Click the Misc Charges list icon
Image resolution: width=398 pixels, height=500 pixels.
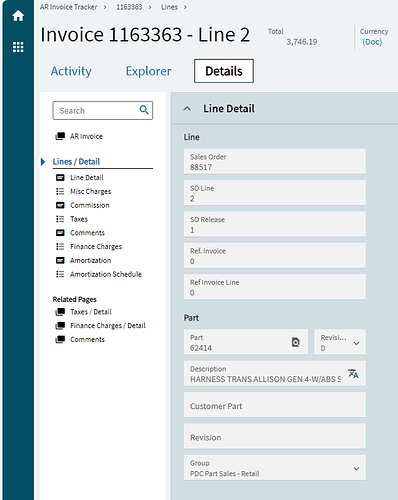pyautogui.click(x=60, y=191)
